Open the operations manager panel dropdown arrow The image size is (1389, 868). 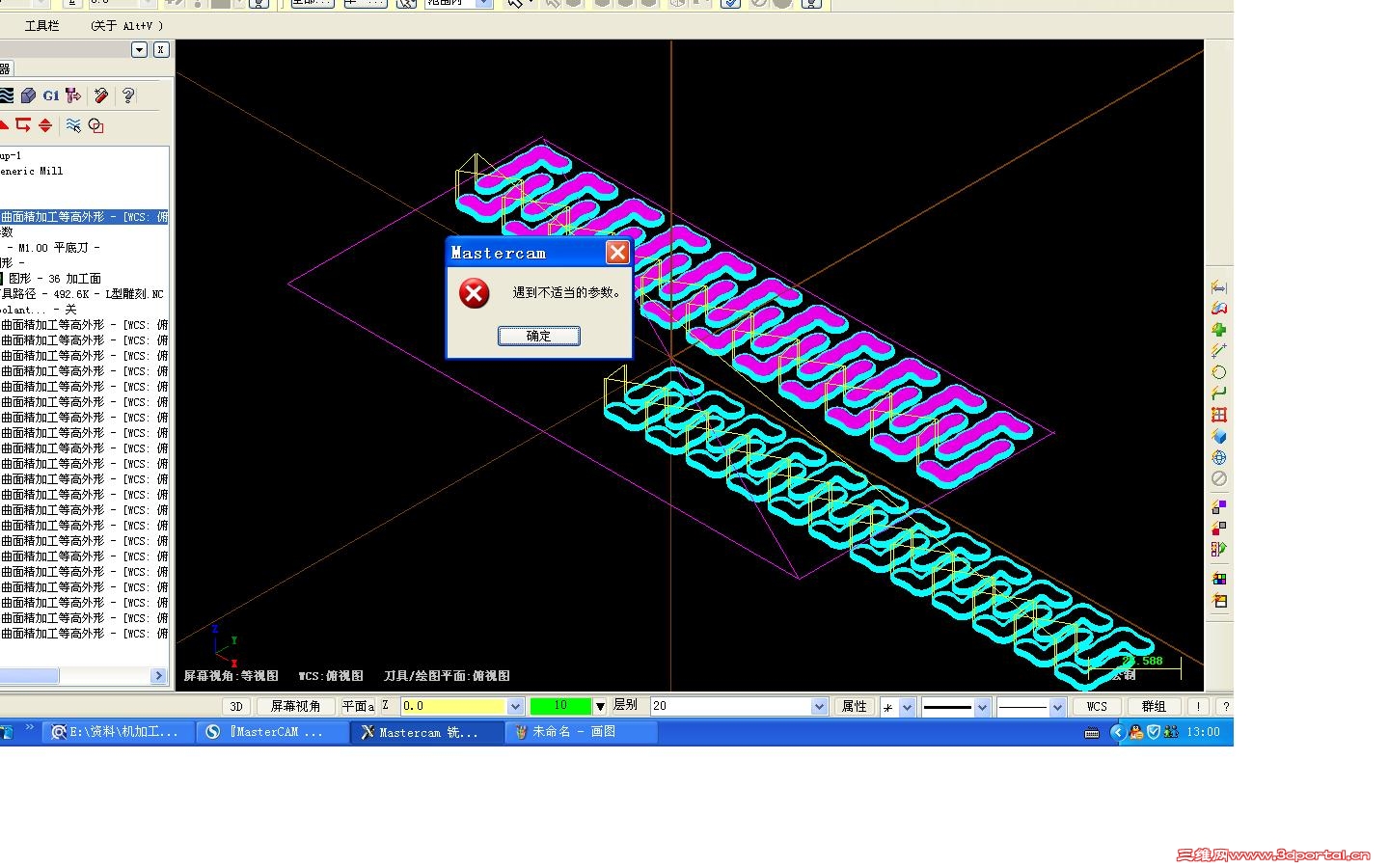point(139,49)
